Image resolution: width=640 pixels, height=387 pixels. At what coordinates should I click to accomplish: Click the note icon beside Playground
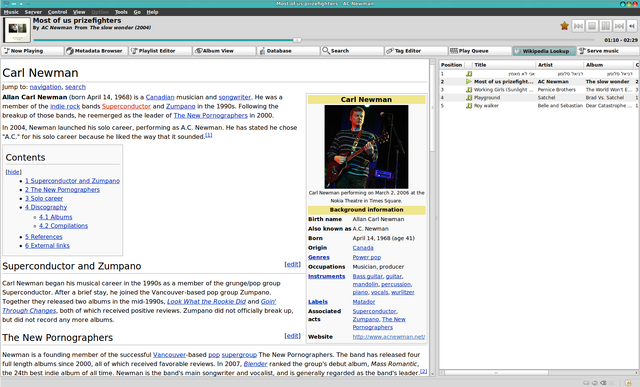[469, 98]
